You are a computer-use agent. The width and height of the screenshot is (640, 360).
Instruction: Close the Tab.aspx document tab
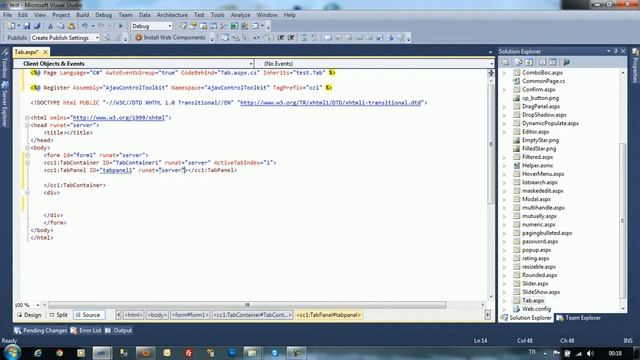click(x=45, y=52)
